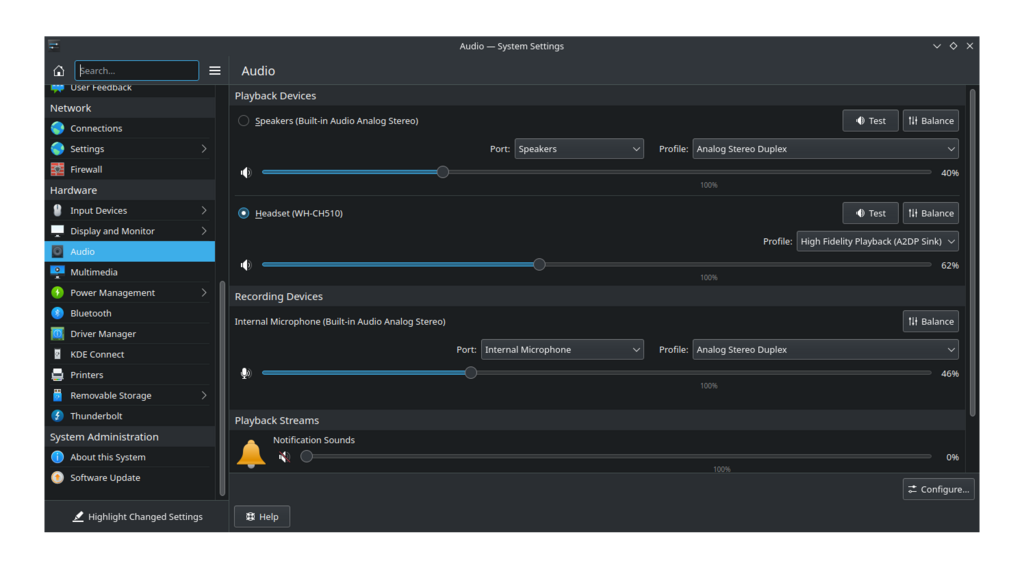
Task: Open Bluetooth settings in sidebar
Action: pyautogui.click(x=90, y=313)
